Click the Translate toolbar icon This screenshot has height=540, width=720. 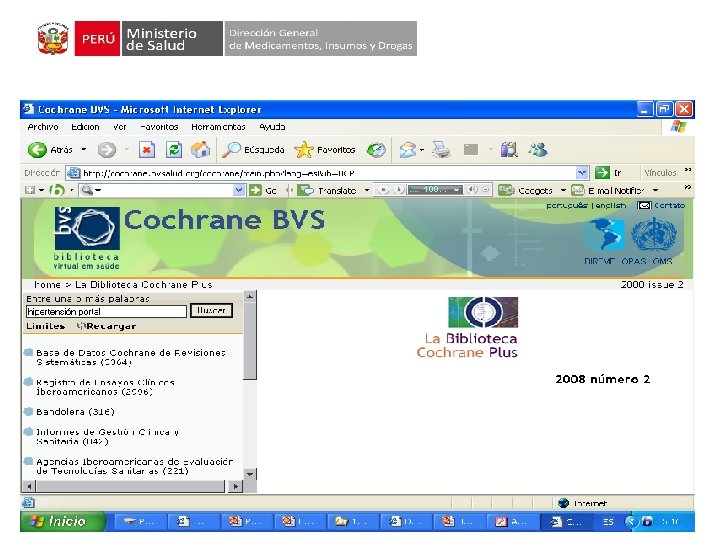[305, 190]
